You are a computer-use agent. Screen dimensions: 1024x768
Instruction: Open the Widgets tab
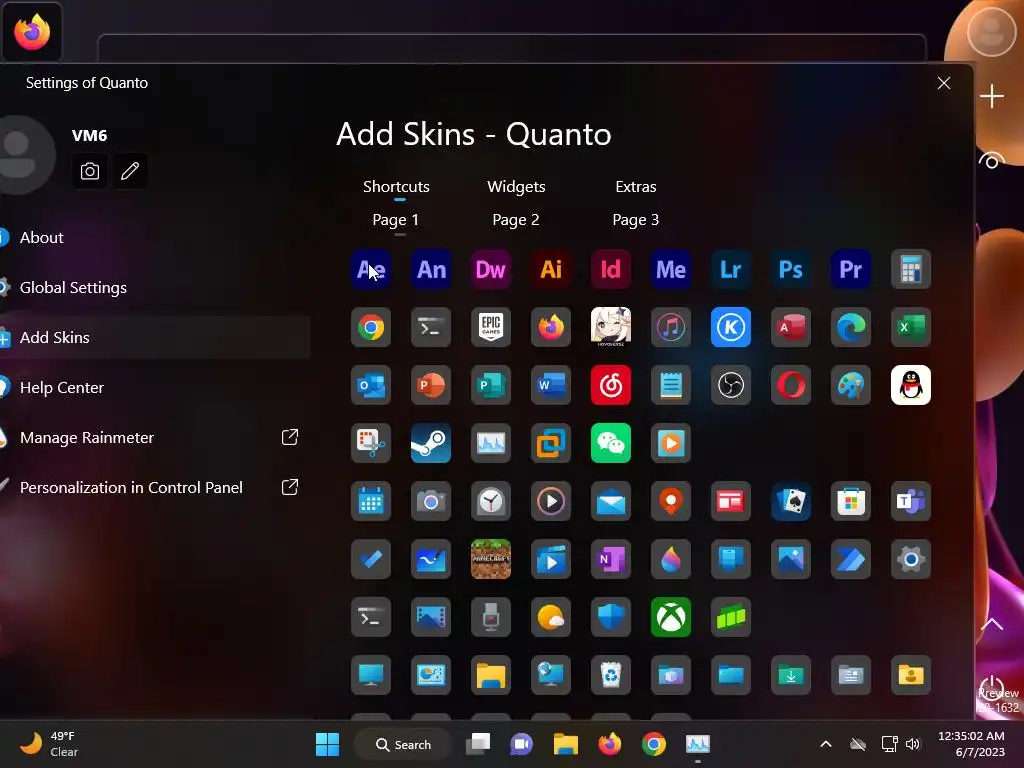click(x=516, y=187)
